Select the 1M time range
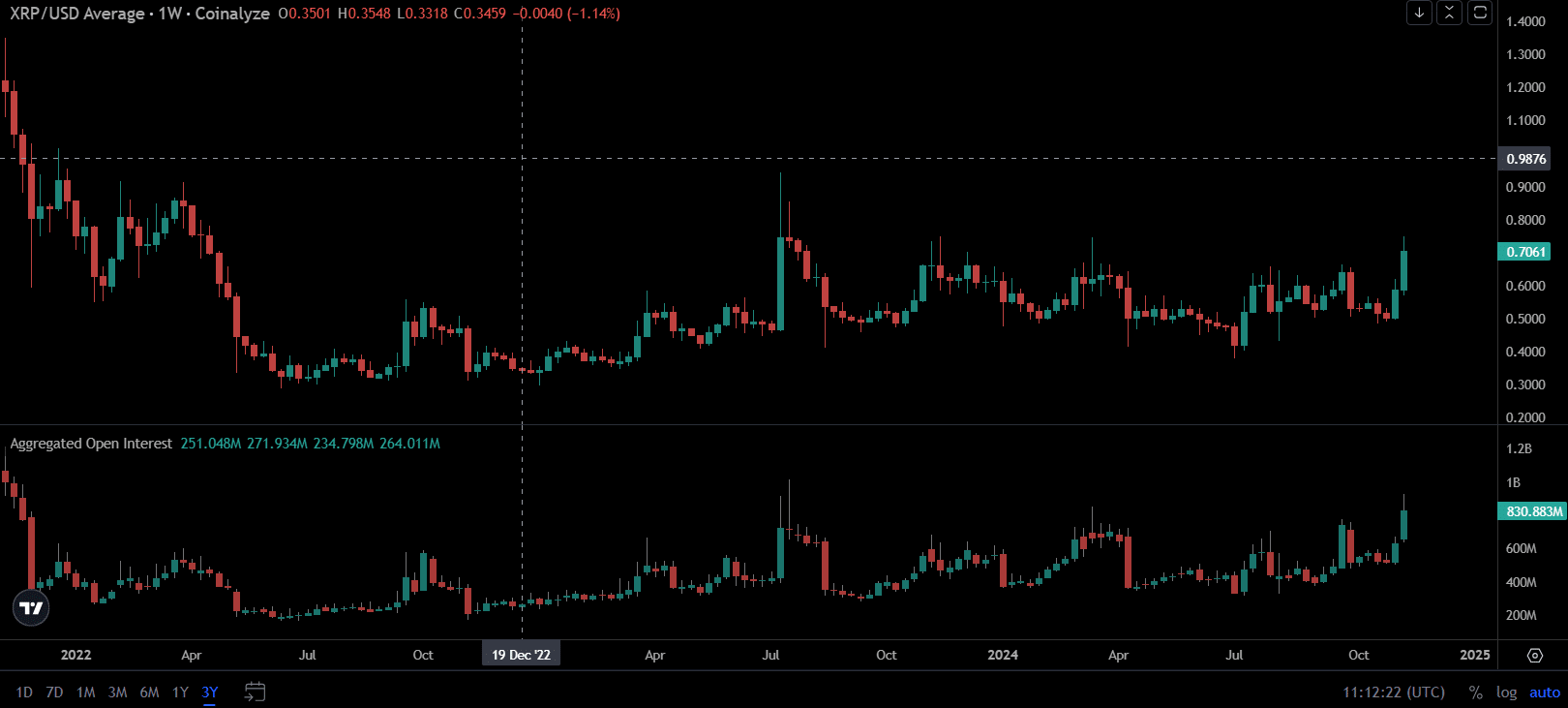 click(85, 692)
